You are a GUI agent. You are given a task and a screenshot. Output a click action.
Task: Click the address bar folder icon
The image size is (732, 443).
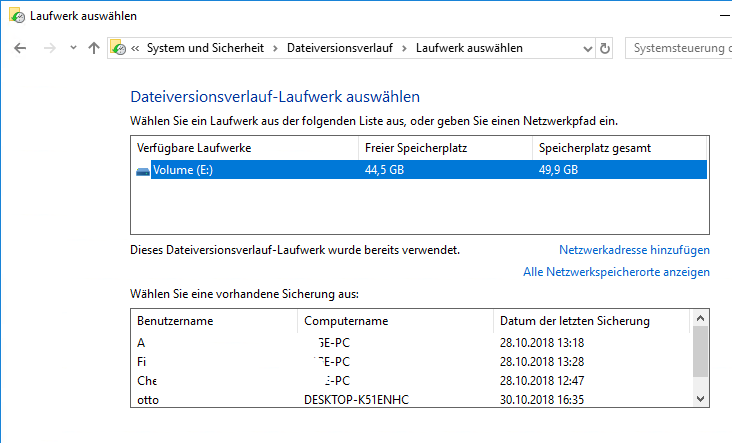118,47
